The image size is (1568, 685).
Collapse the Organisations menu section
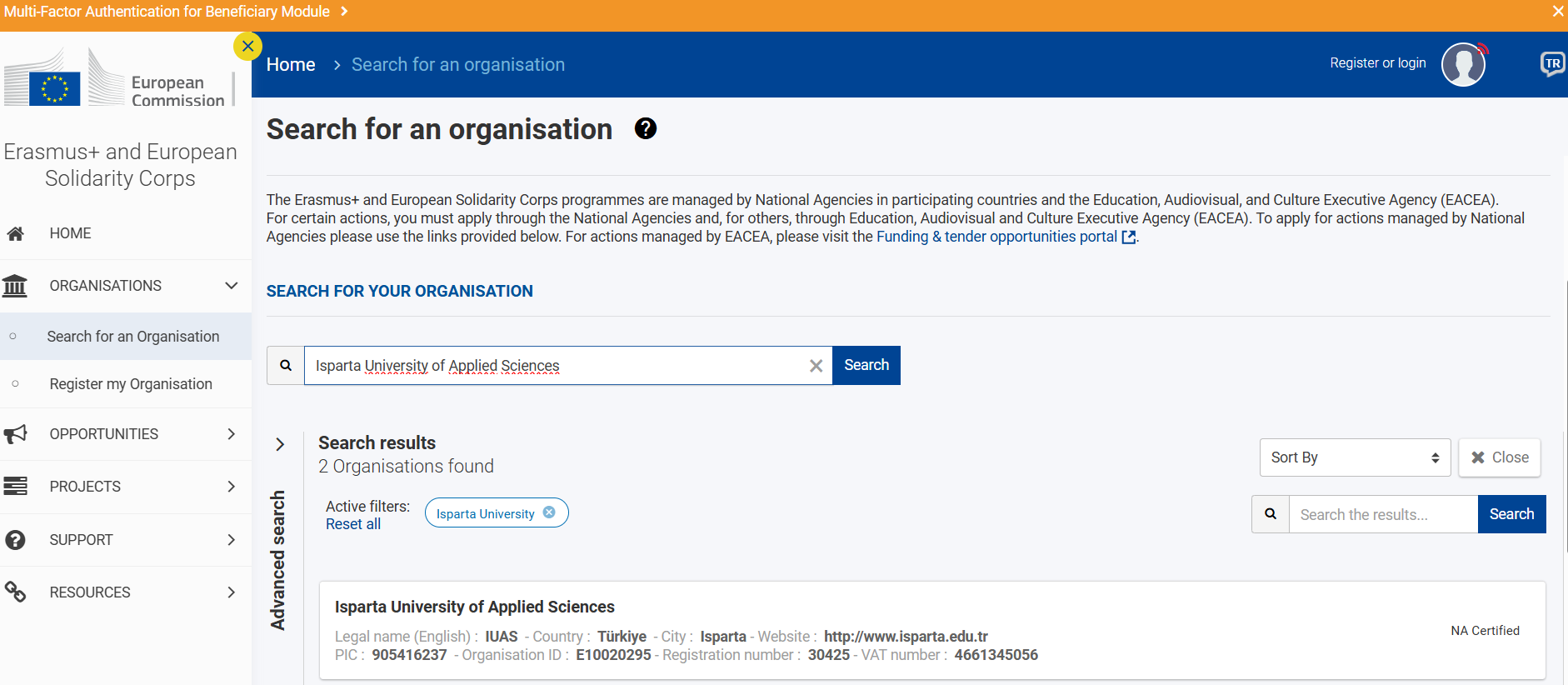pos(231,286)
